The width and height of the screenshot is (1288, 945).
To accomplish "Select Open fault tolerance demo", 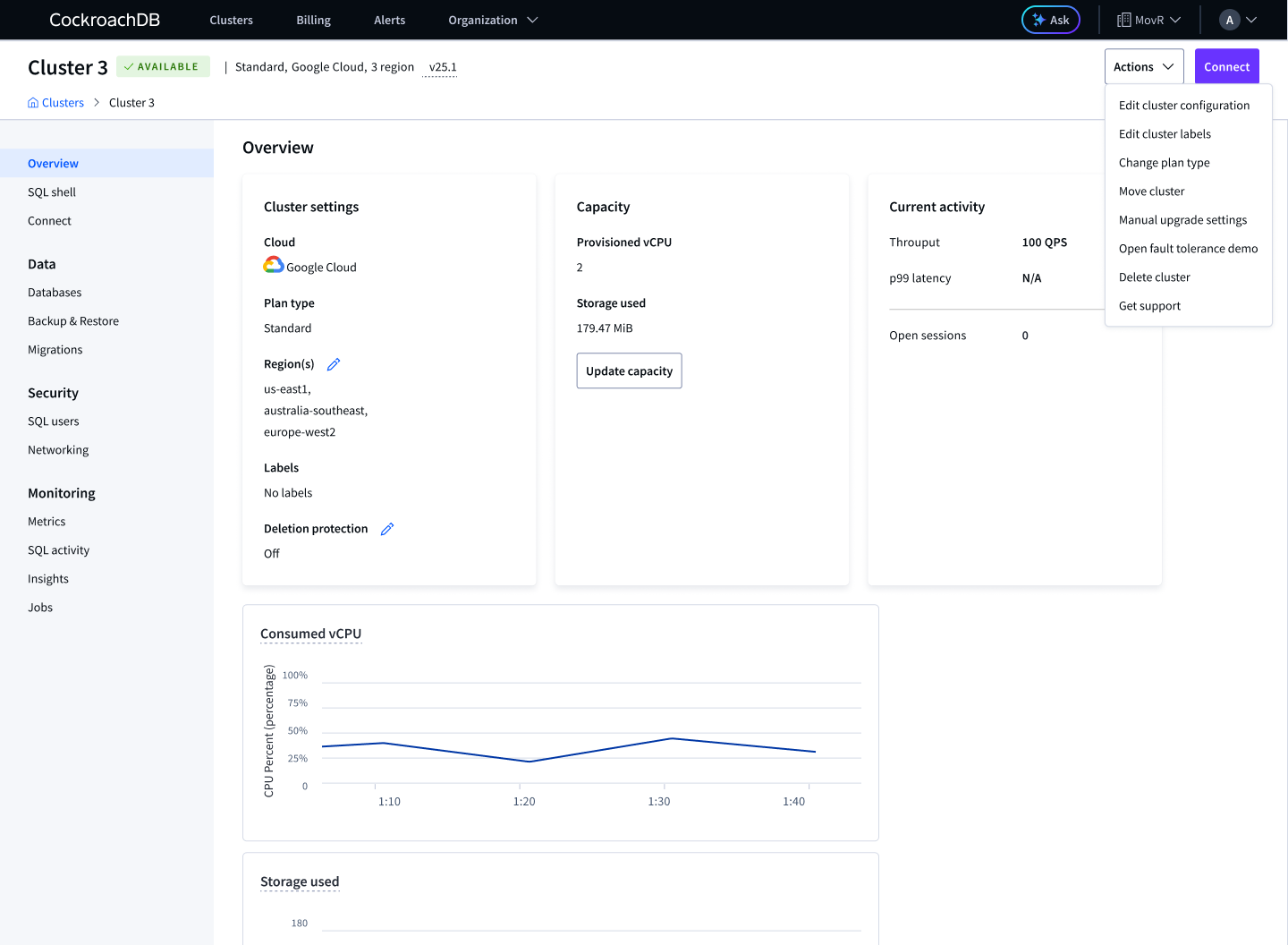I will [1188, 249].
